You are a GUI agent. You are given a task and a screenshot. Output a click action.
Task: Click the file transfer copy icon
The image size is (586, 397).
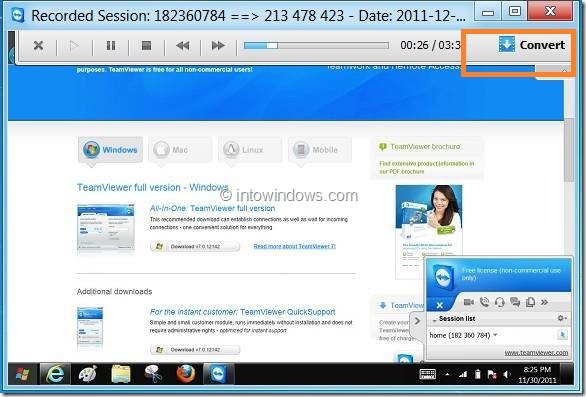pyautogui.click(x=530, y=302)
